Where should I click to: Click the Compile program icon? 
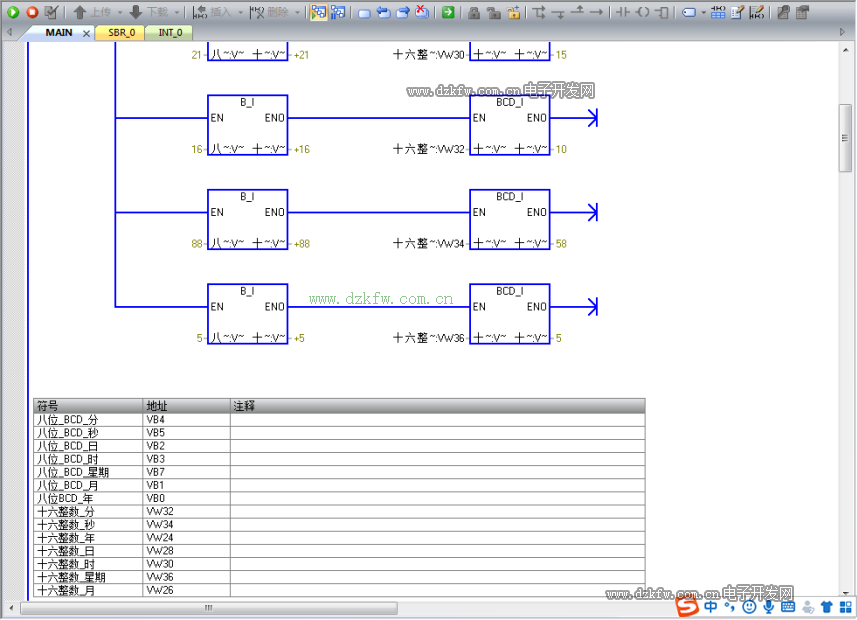(x=51, y=12)
